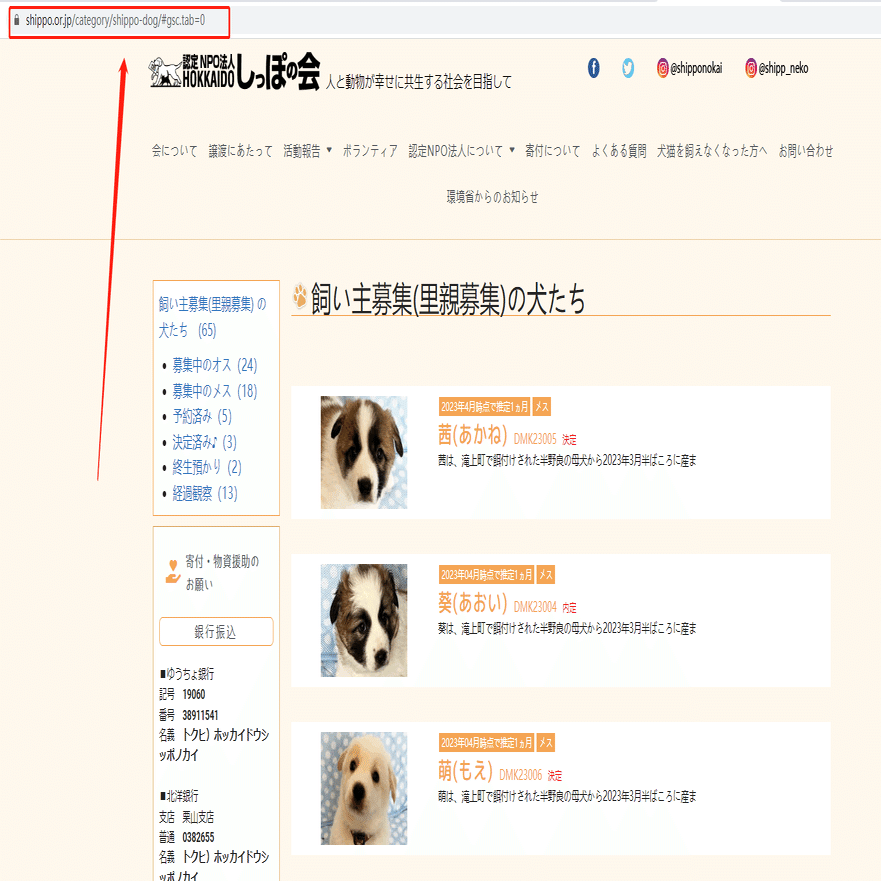
Task: Click メス tag on 萌 entry
Action: click(546, 743)
